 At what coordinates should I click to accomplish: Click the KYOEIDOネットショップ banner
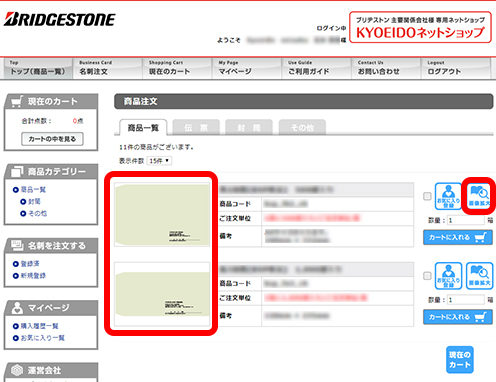[x=420, y=27]
